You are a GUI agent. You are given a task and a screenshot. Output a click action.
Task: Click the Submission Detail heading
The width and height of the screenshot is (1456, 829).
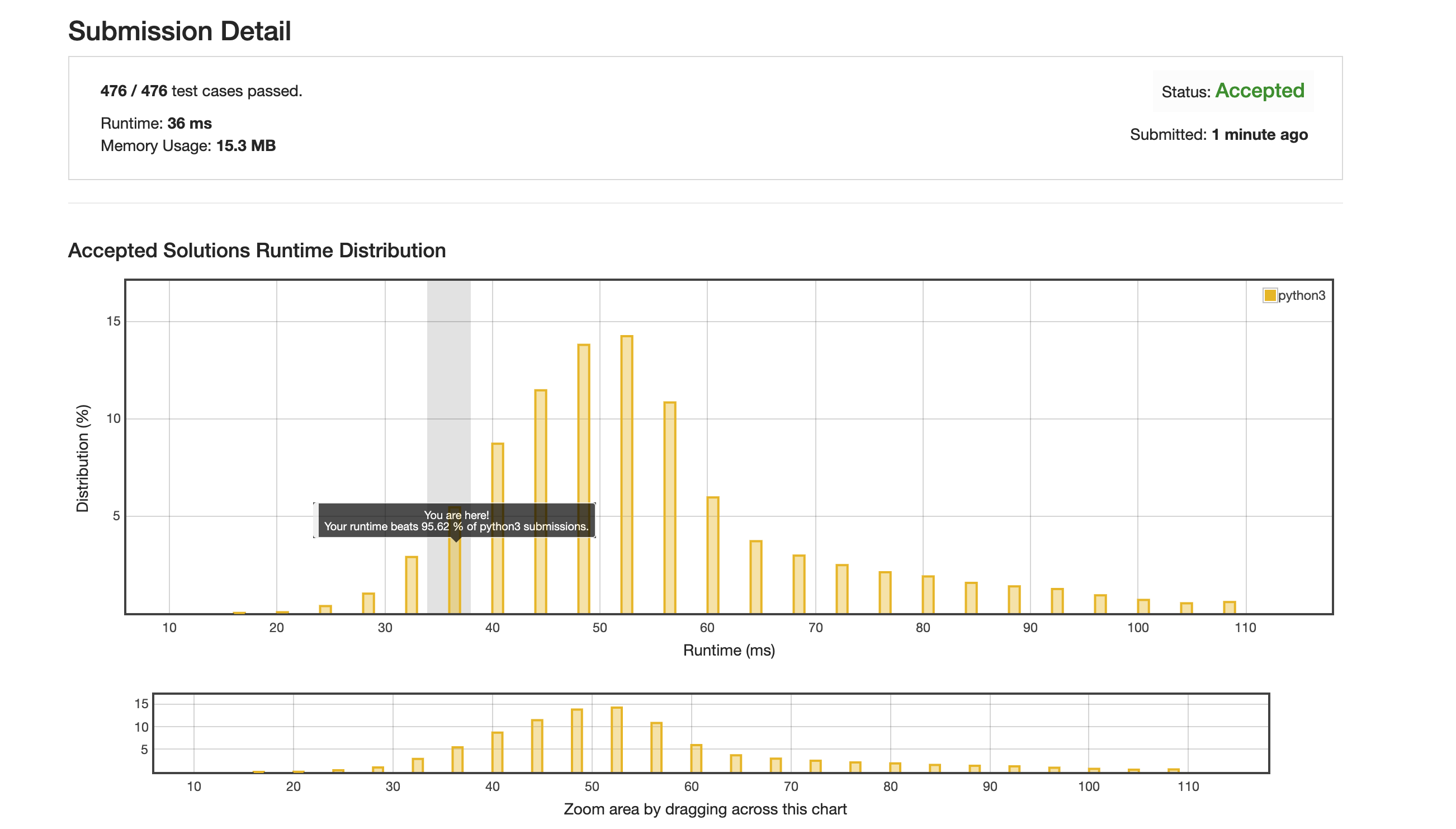point(179,31)
